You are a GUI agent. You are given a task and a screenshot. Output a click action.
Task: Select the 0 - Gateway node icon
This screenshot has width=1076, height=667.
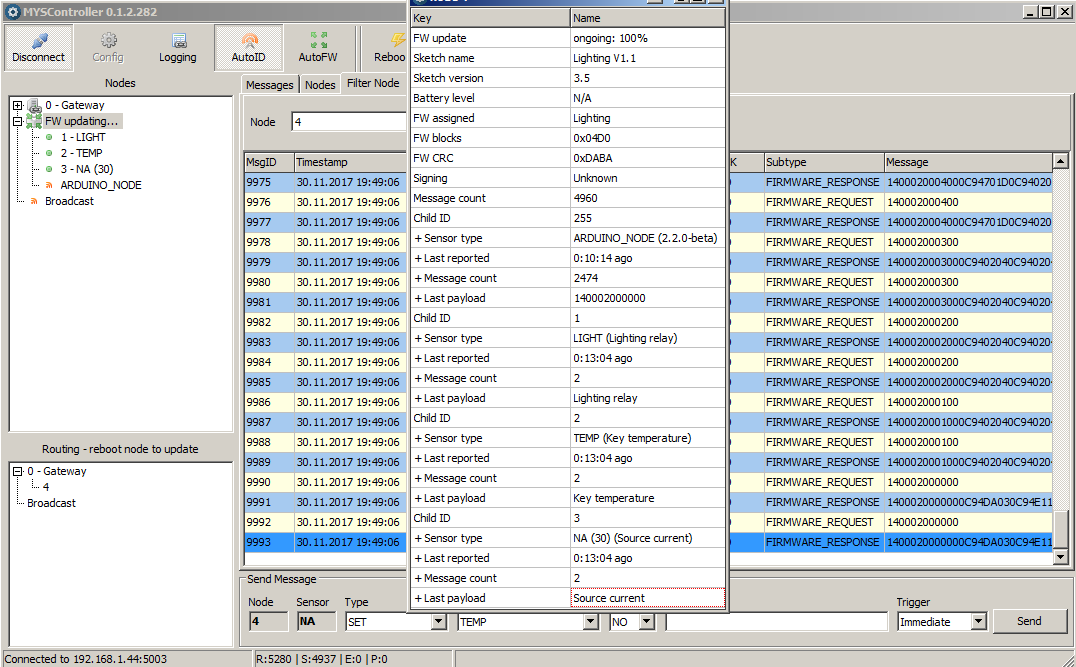pos(34,105)
